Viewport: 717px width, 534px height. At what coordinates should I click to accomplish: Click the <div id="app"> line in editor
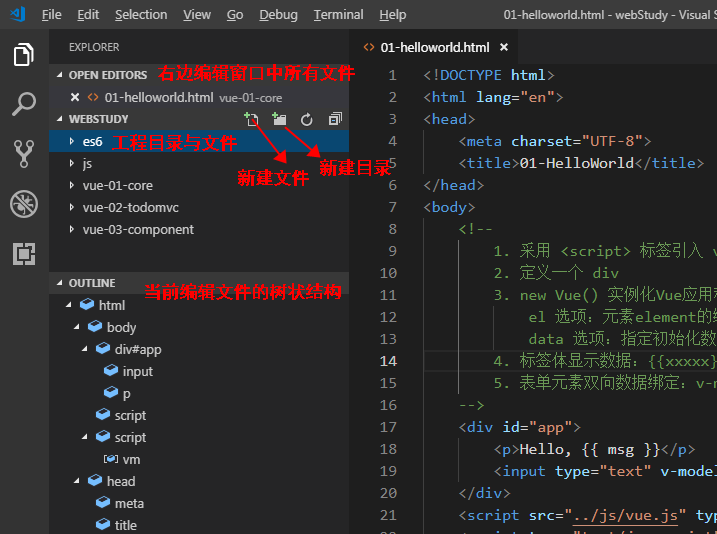click(520, 427)
